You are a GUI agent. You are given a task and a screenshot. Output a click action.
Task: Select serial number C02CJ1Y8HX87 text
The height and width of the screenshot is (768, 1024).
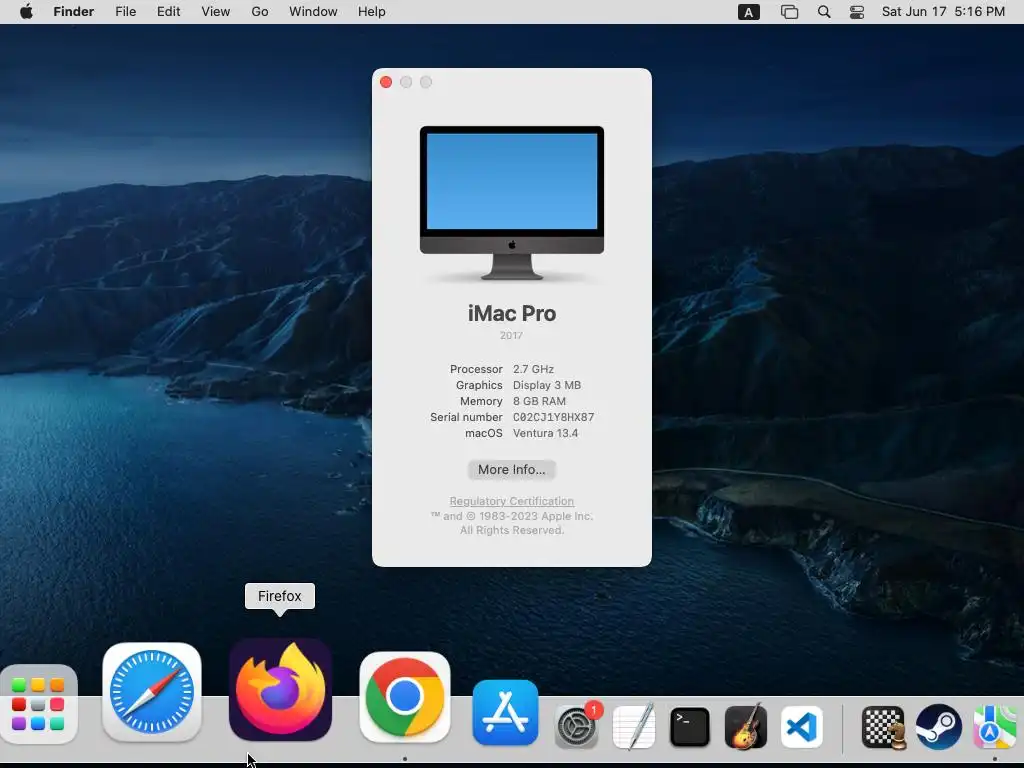pos(553,417)
